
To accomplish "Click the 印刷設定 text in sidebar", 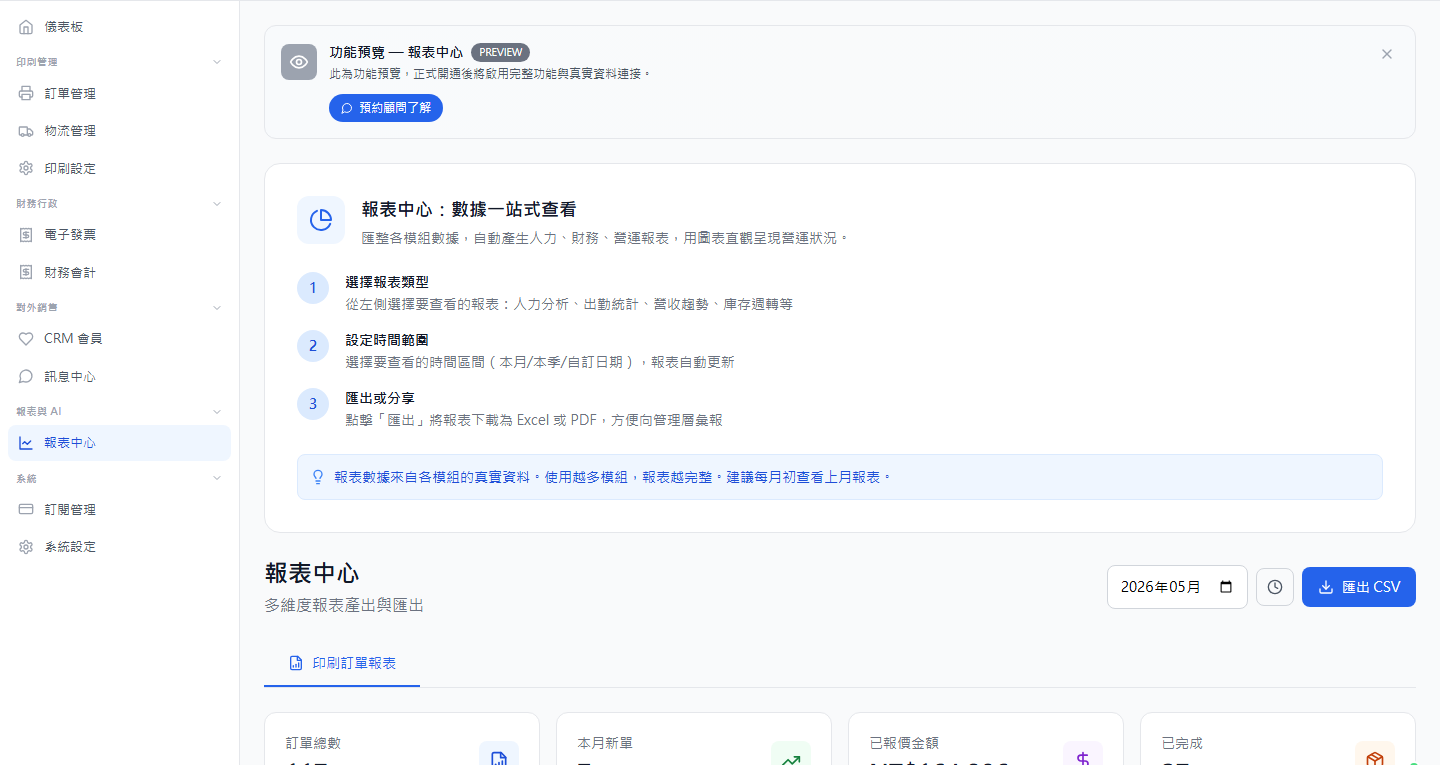I will 70,168.
